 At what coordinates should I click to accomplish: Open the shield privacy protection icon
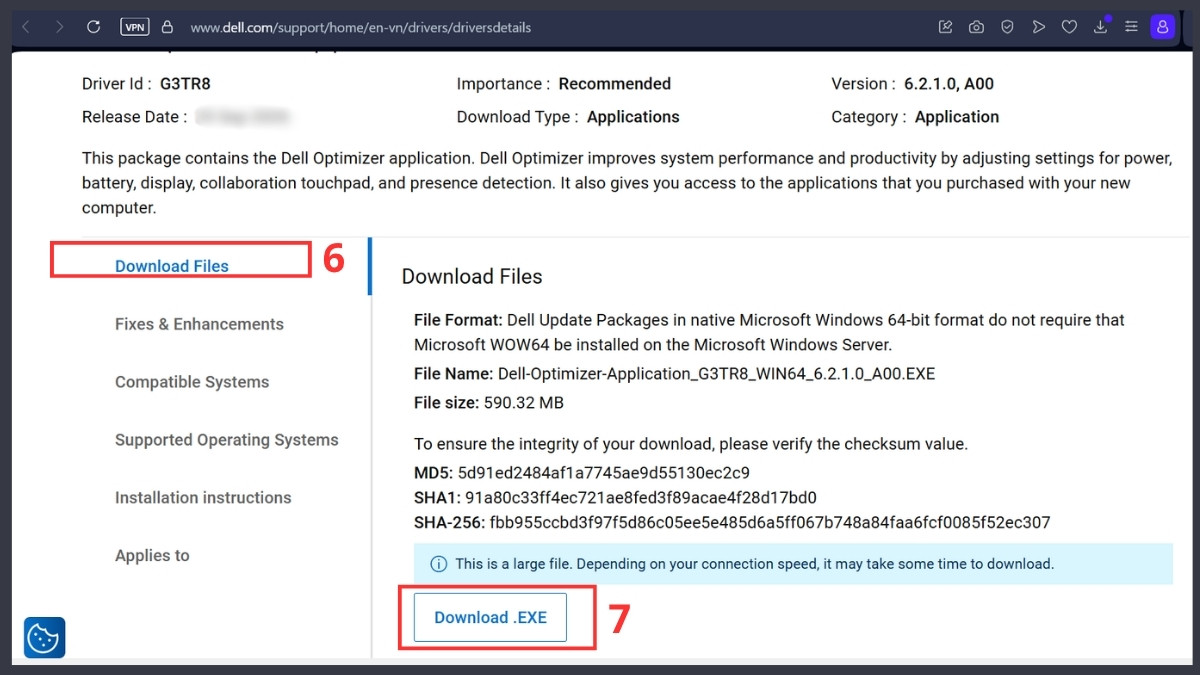(1007, 27)
